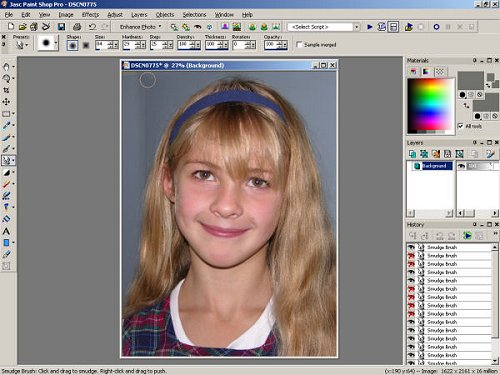Image resolution: width=500 pixels, height=375 pixels.
Task: Open the Adjust menu
Action: [x=115, y=15]
